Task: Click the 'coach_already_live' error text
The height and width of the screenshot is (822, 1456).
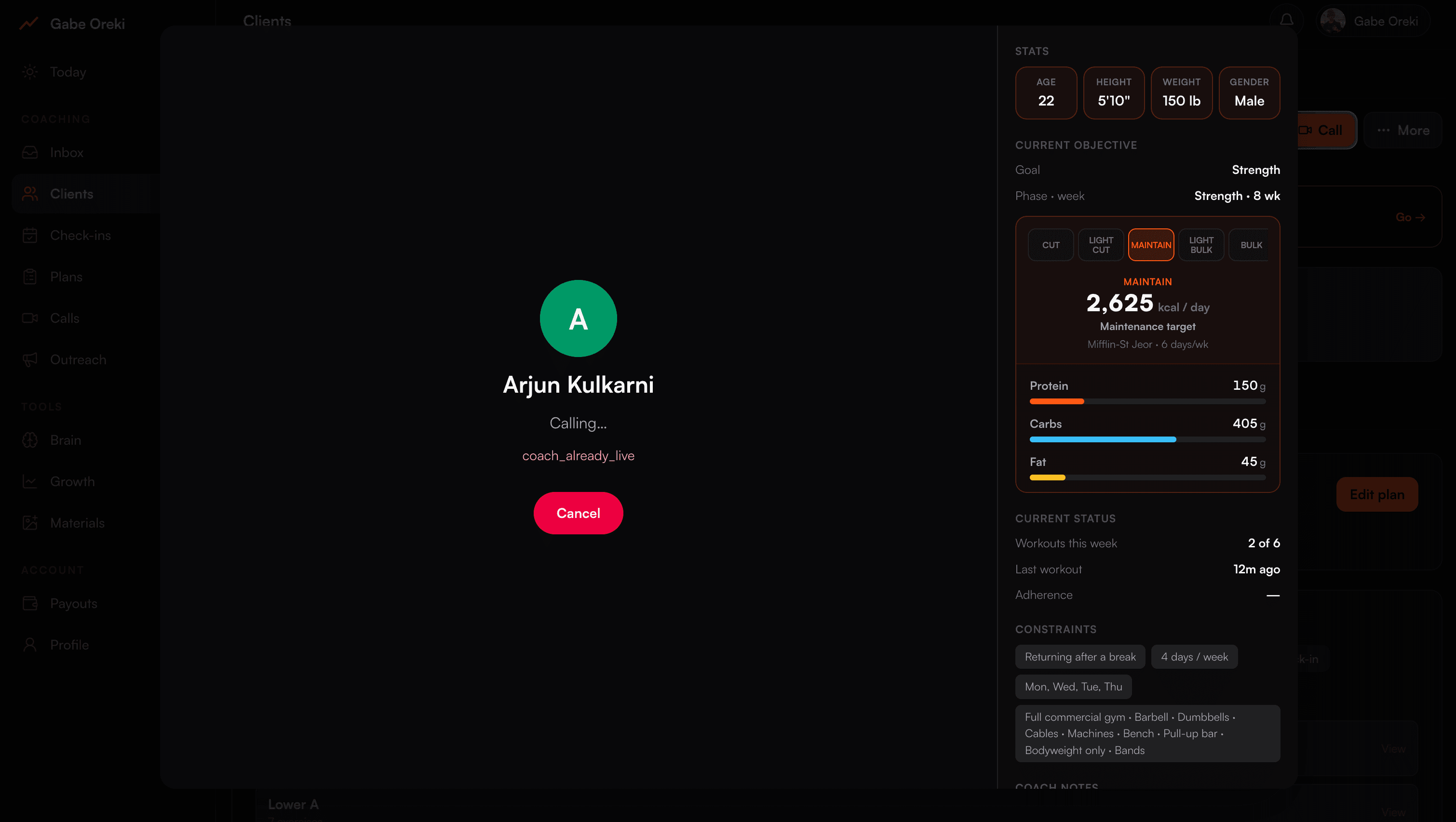Action: 578,455
